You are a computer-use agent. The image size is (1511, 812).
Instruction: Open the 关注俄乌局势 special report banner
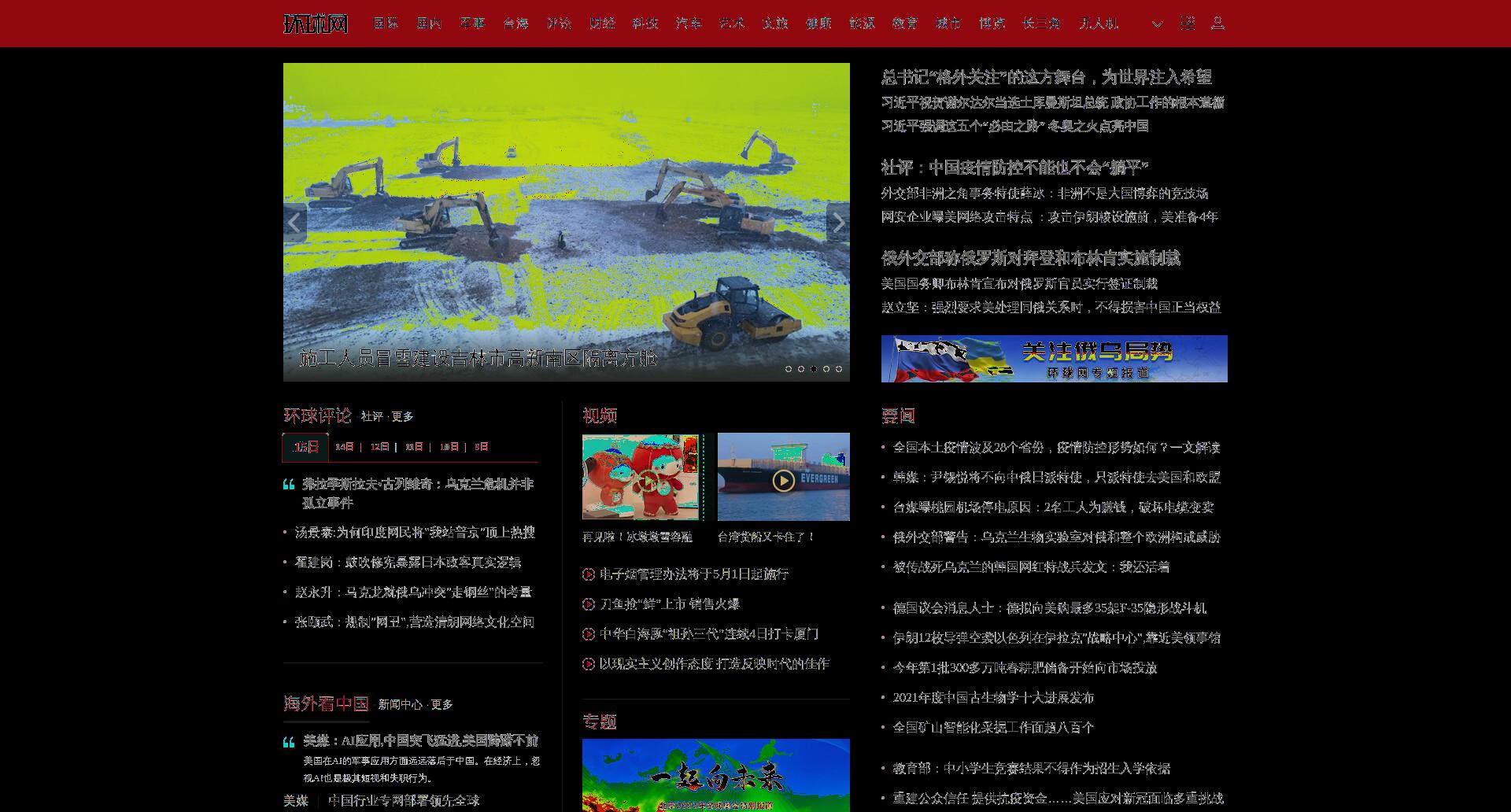point(1054,359)
